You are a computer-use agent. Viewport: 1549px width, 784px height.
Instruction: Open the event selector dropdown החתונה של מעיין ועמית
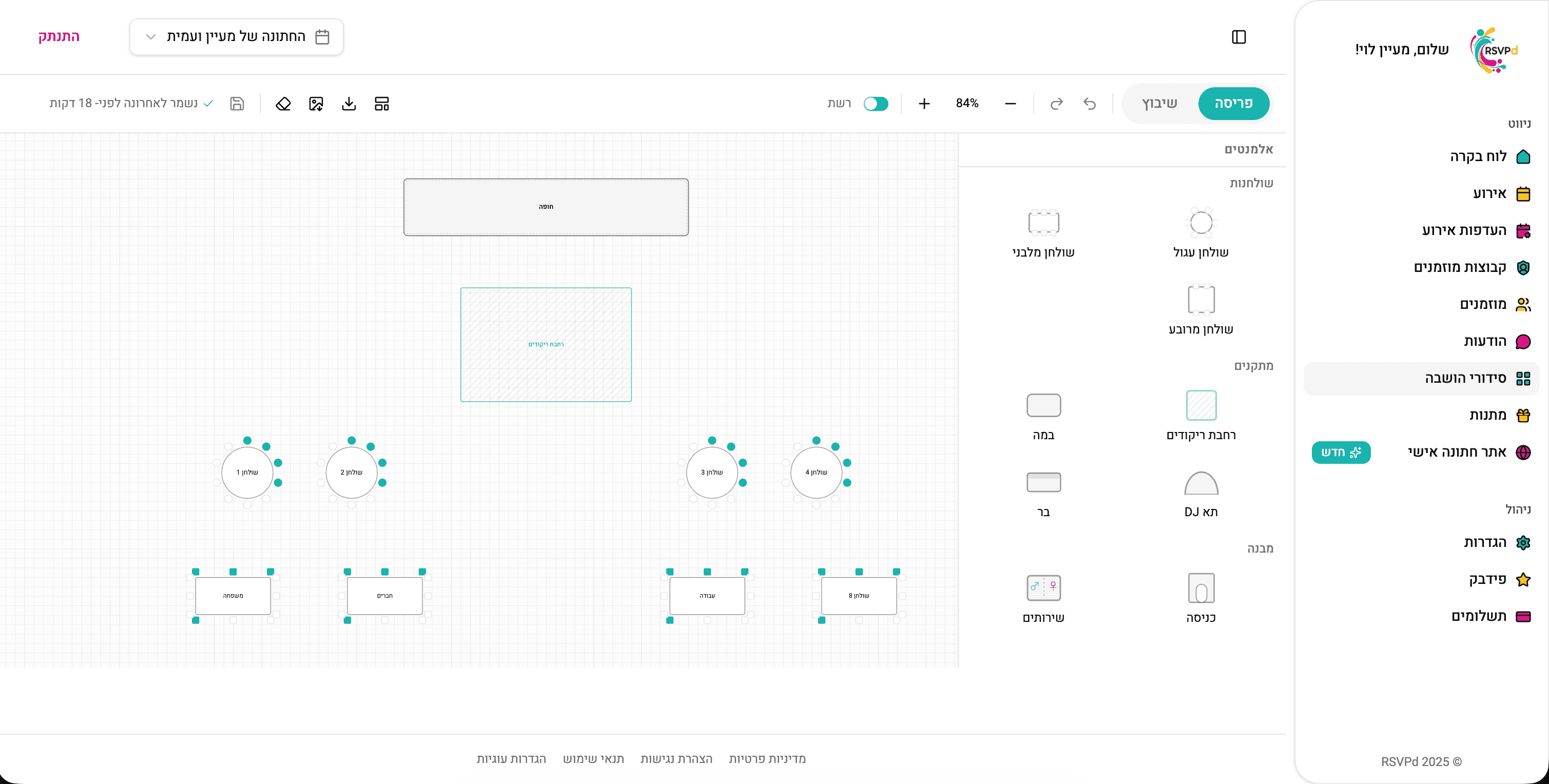coord(236,36)
